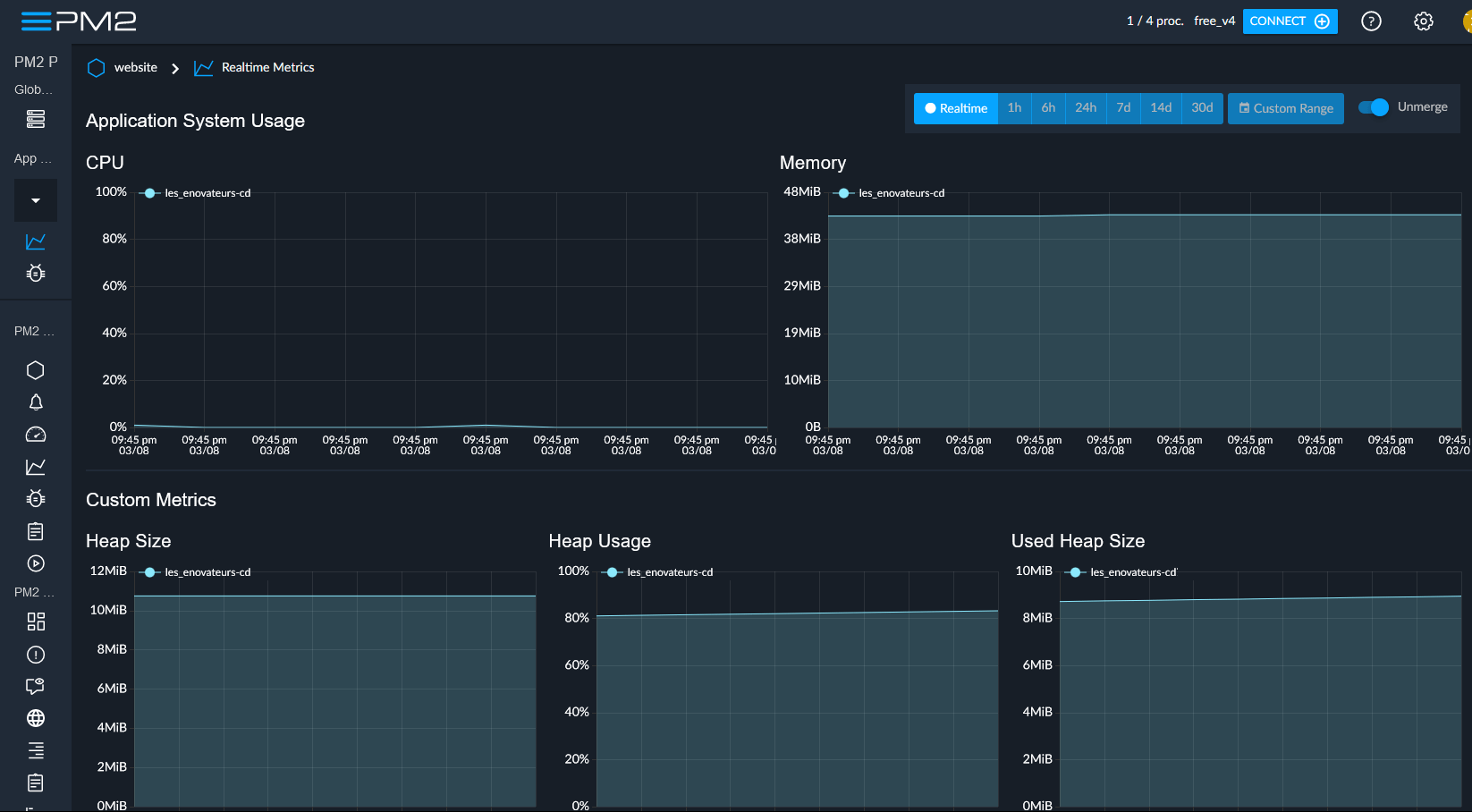Select the 7d time range tab
Image resolution: width=1472 pixels, height=812 pixels.
pos(1123,108)
